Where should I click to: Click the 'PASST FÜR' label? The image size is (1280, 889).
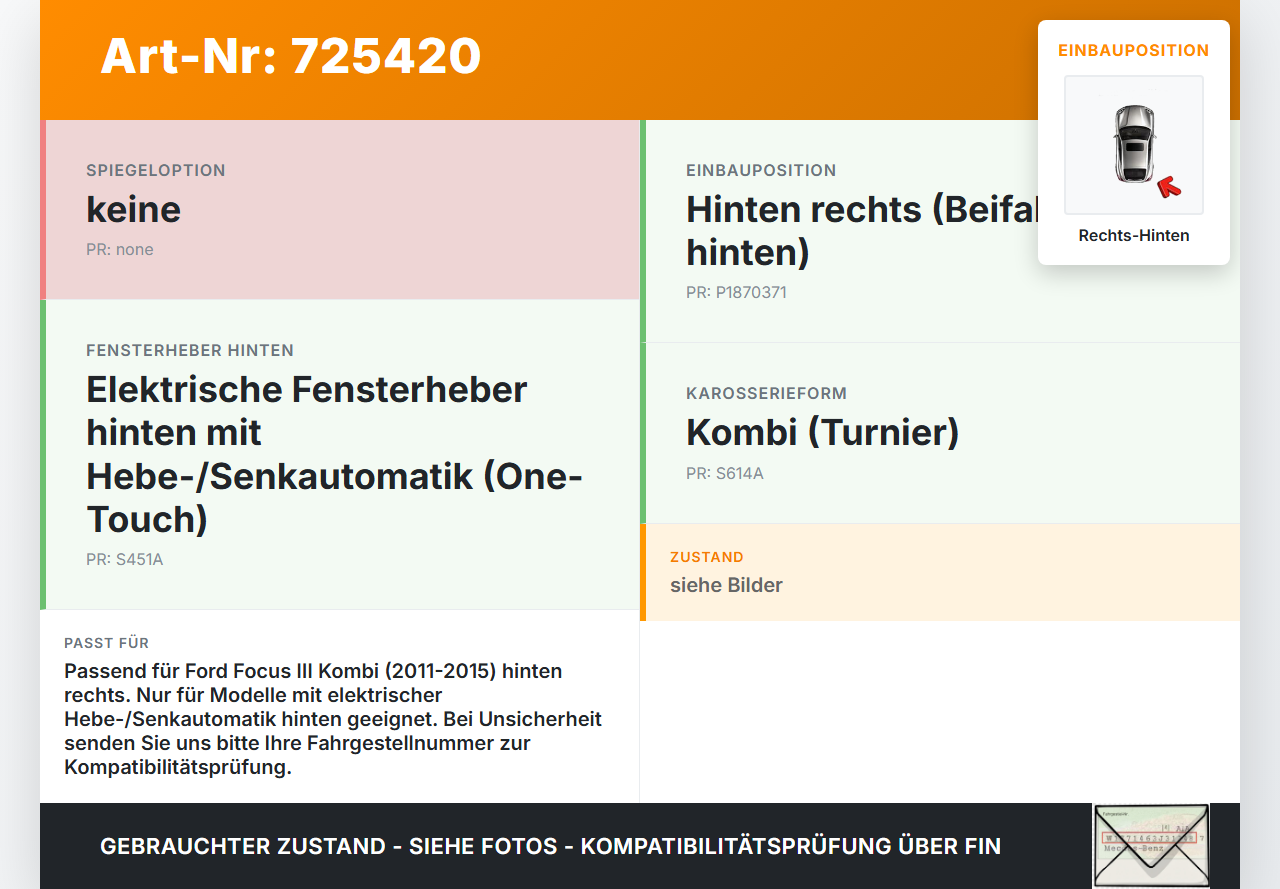(107, 643)
